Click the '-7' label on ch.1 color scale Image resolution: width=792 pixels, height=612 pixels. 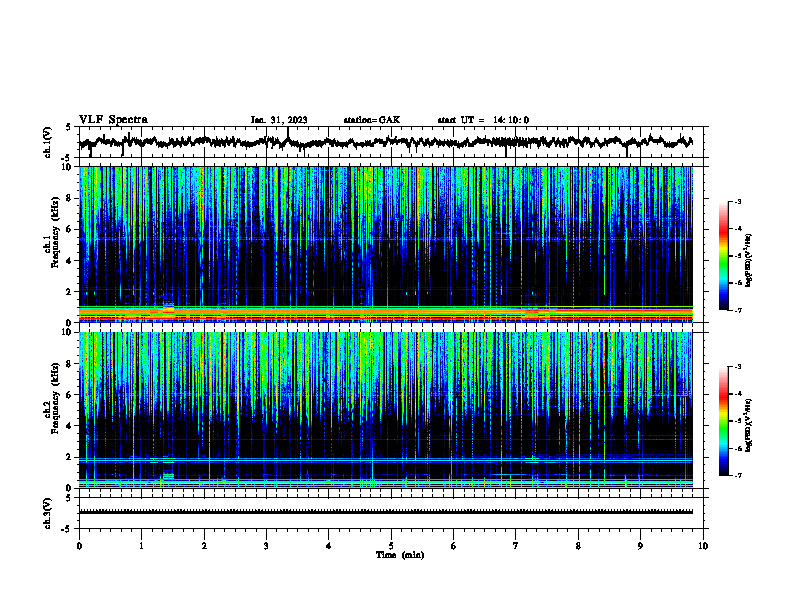tap(737, 310)
